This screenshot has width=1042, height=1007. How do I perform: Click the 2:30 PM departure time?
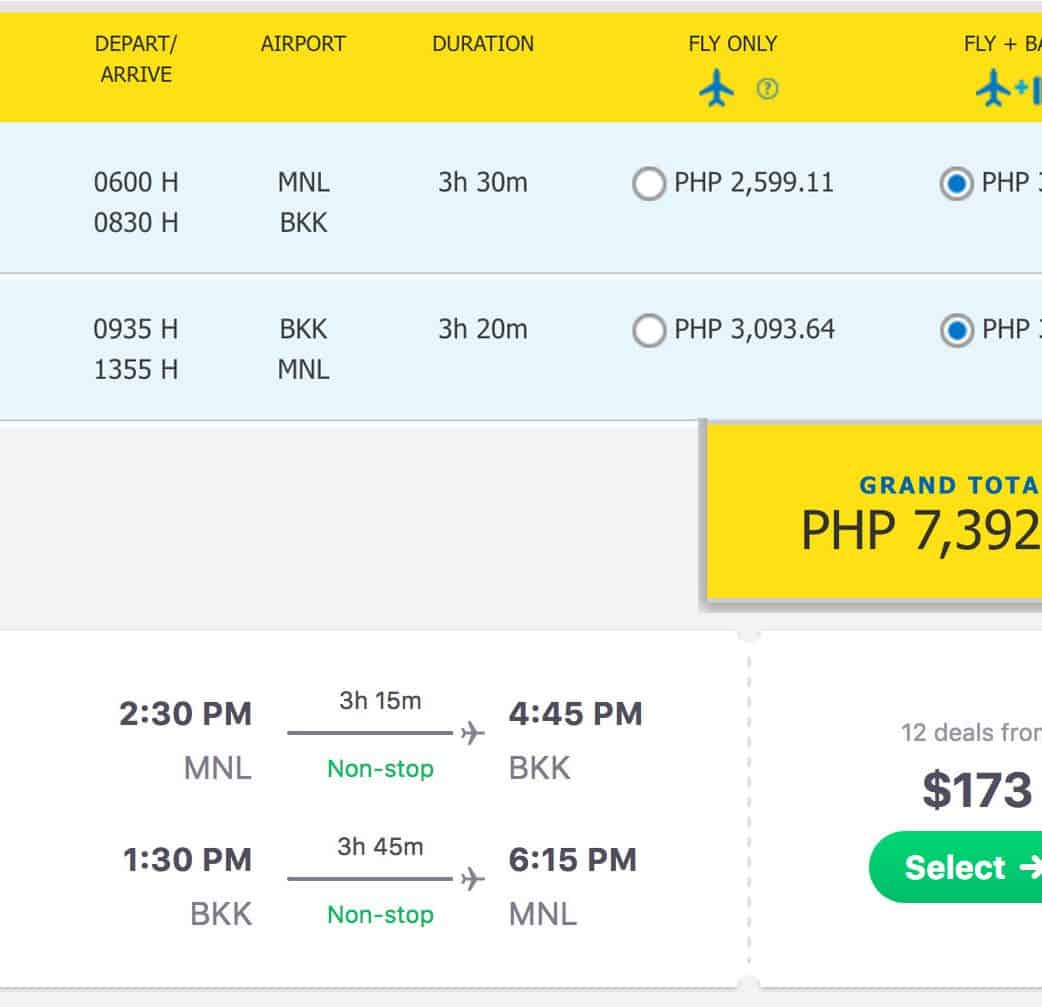(x=185, y=714)
